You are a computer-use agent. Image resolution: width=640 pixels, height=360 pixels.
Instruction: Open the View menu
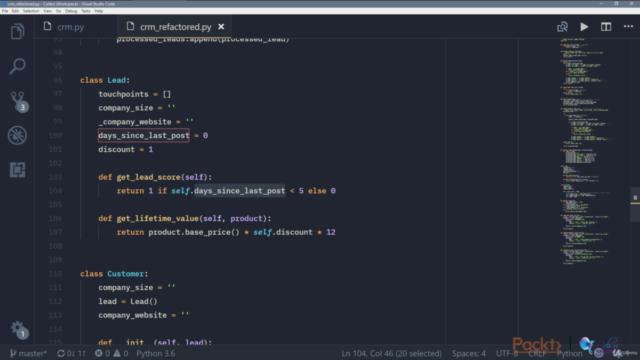pos(48,11)
